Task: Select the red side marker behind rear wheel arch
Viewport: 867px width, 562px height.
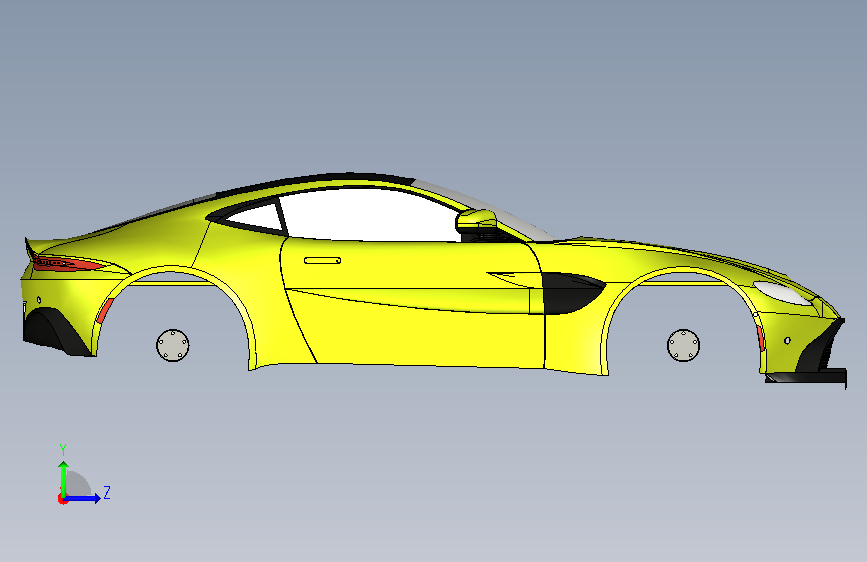Action: pos(105,310)
